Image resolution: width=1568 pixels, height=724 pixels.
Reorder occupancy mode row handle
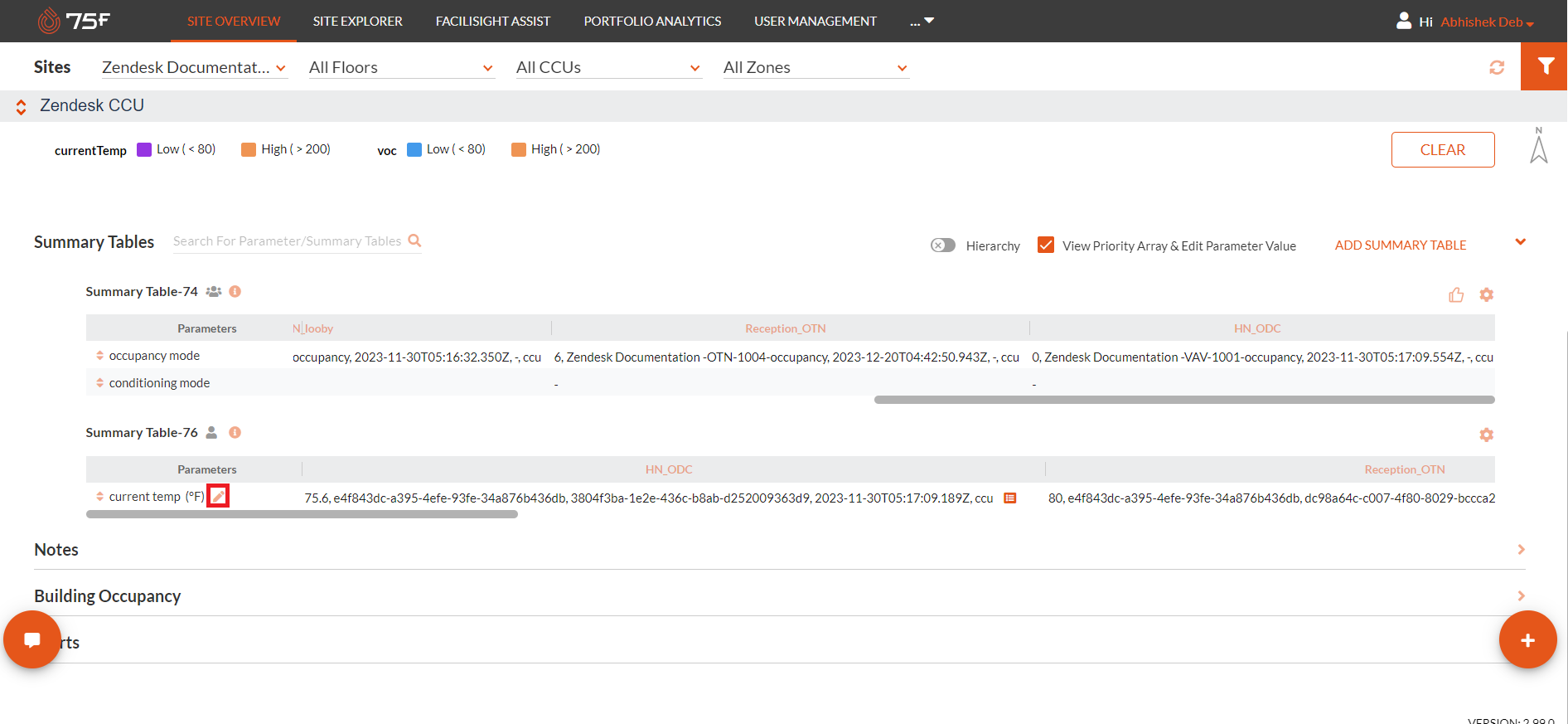point(99,356)
